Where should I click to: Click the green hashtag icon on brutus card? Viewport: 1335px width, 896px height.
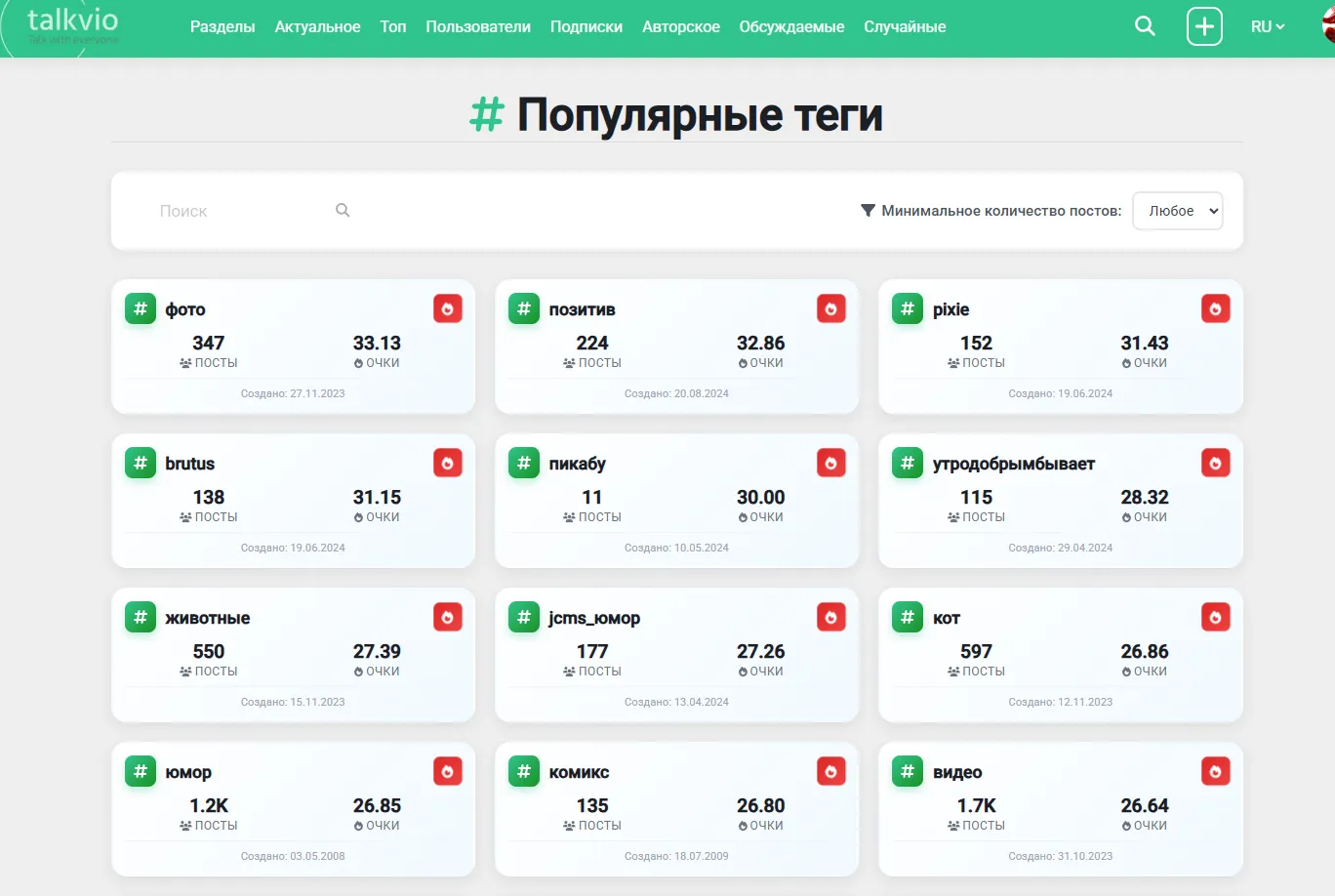tap(141, 463)
